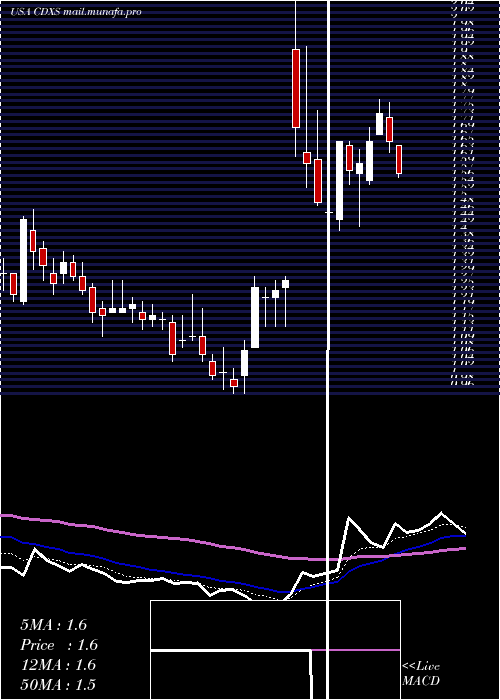
Task: Click the '12MA : 1.6' value label
Action: pyautogui.click(x=58, y=665)
